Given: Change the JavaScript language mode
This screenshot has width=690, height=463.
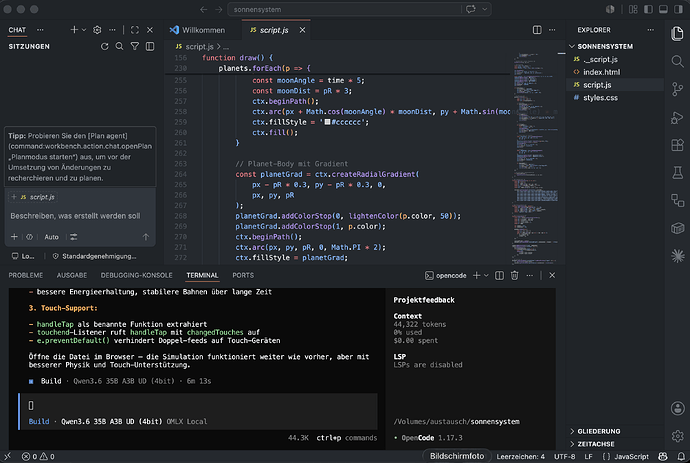Looking at the screenshot, I should (631, 456).
